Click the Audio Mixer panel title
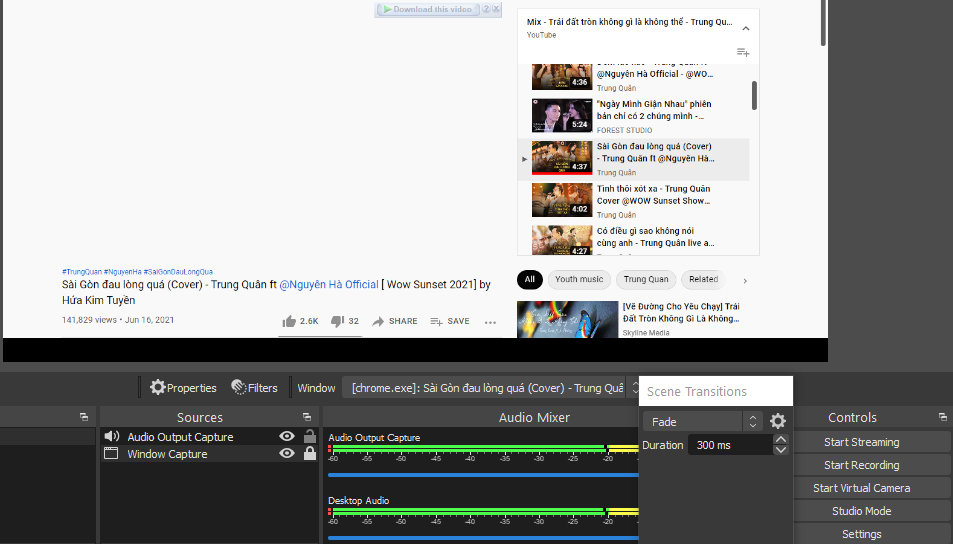 534,418
